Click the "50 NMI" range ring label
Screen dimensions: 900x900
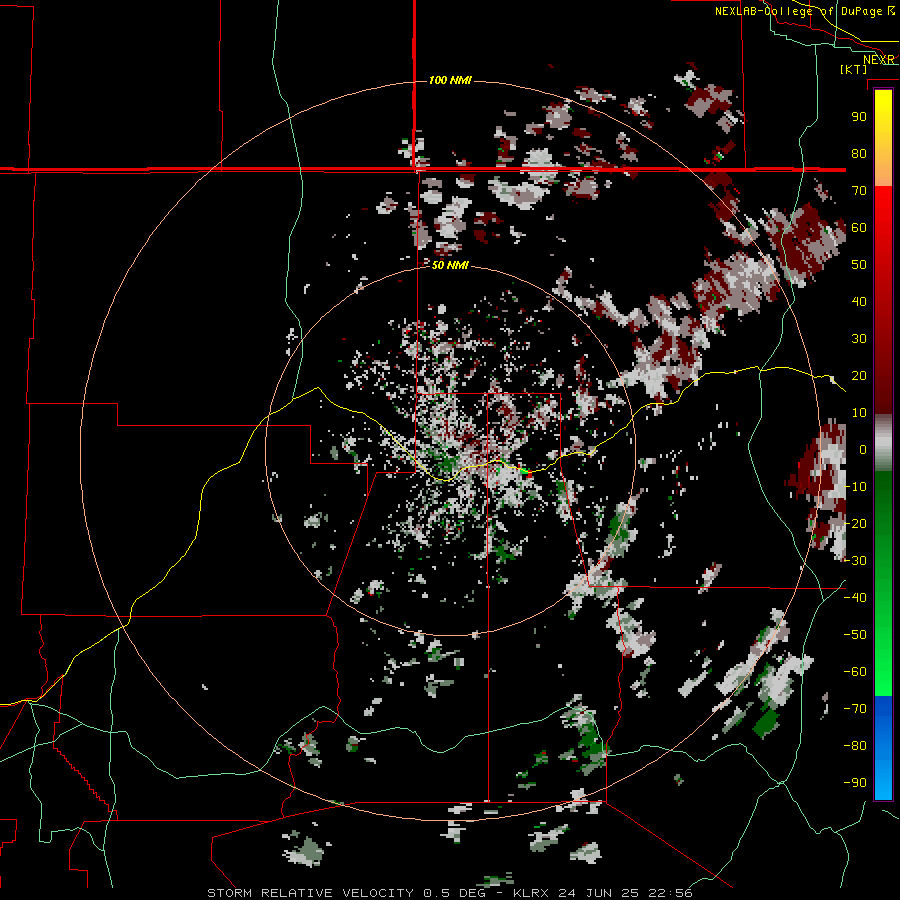(450, 265)
